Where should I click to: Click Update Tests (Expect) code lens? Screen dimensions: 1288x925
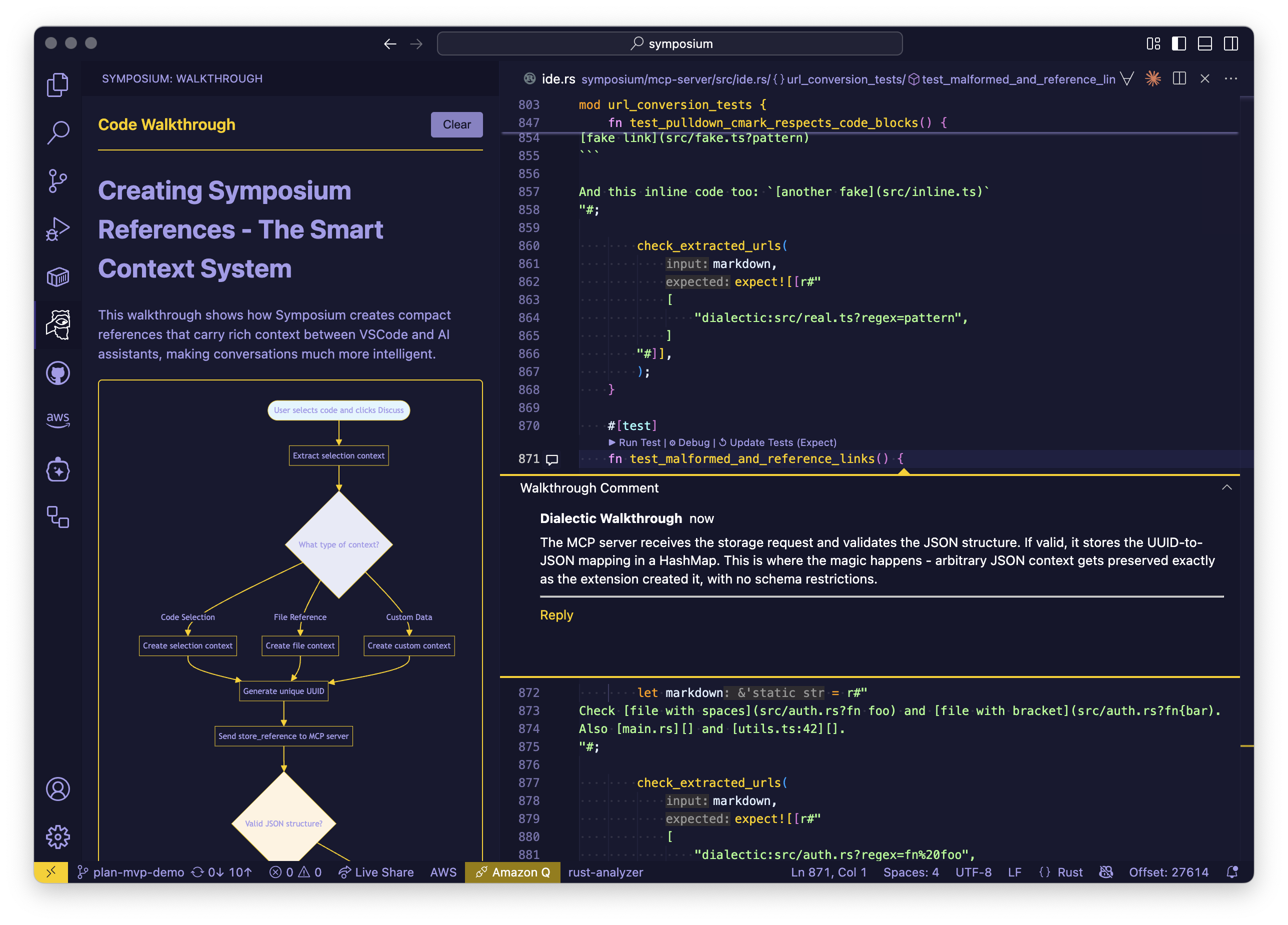777,442
